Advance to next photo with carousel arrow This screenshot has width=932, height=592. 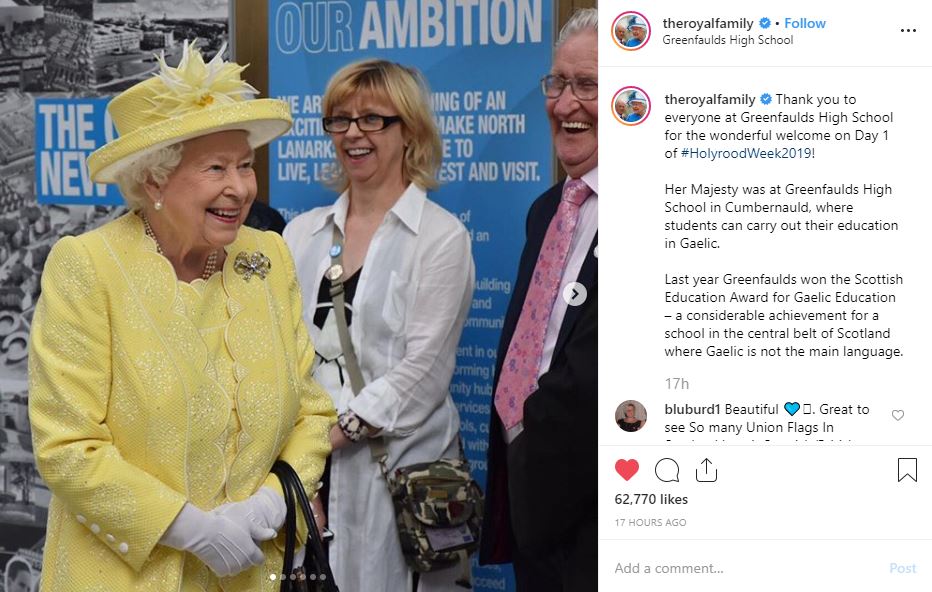coord(575,294)
